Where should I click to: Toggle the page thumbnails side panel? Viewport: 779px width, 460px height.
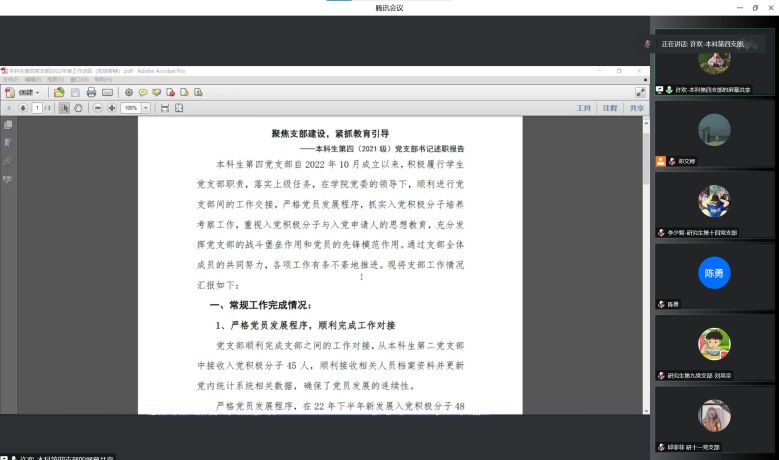tap(8, 125)
